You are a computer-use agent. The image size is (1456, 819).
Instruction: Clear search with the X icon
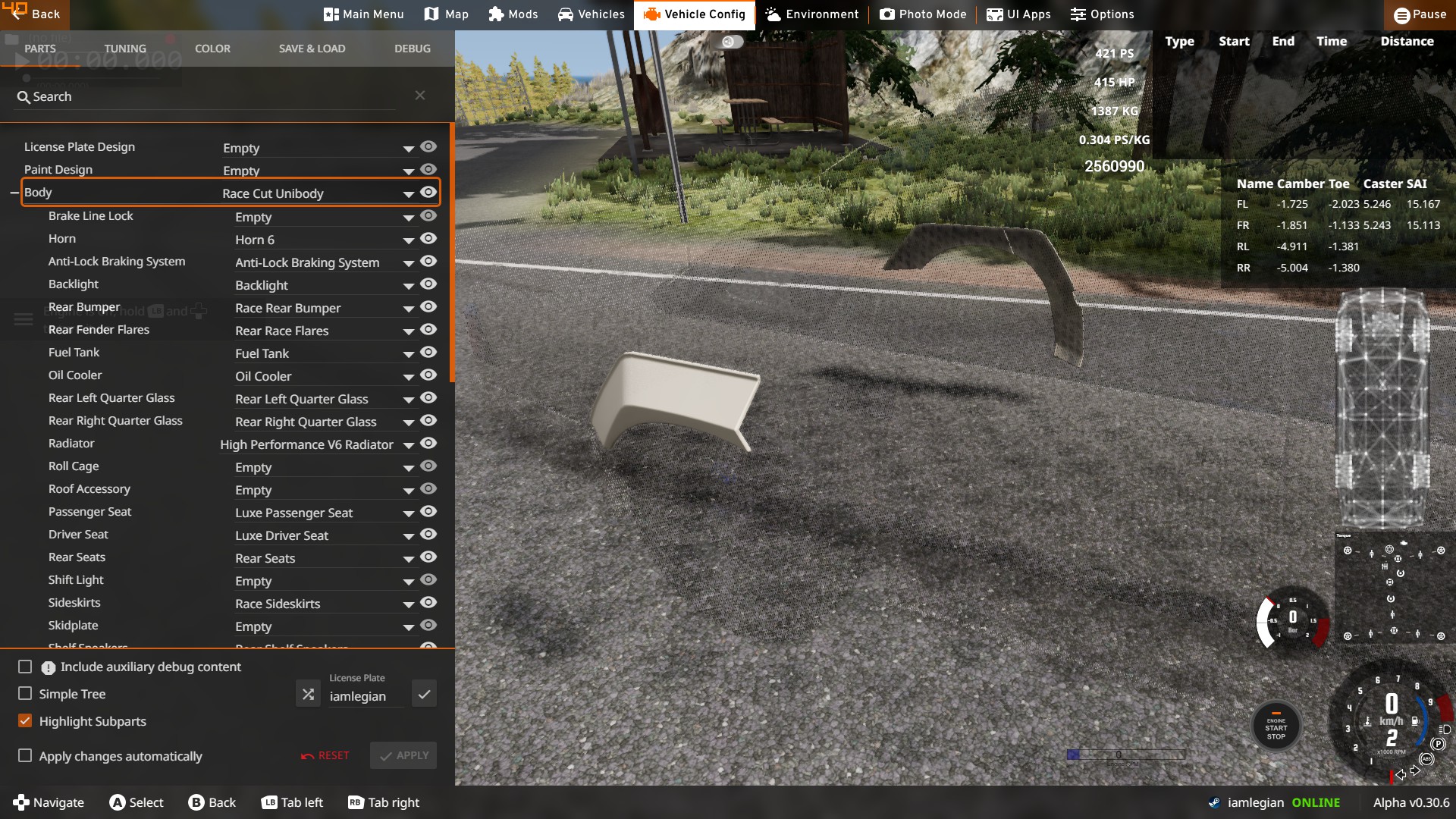click(x=420, y=96)
